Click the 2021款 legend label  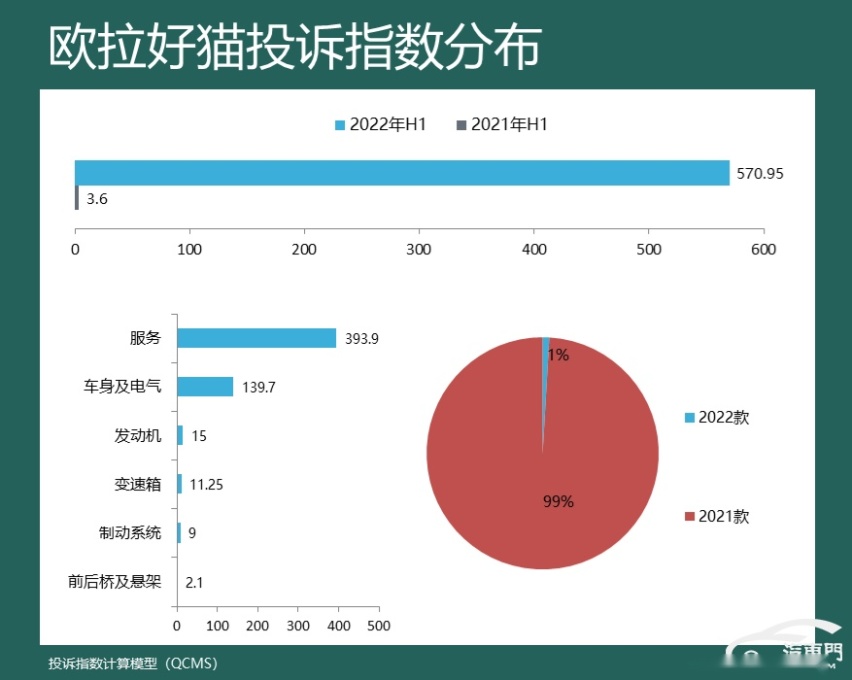[724, 516]
